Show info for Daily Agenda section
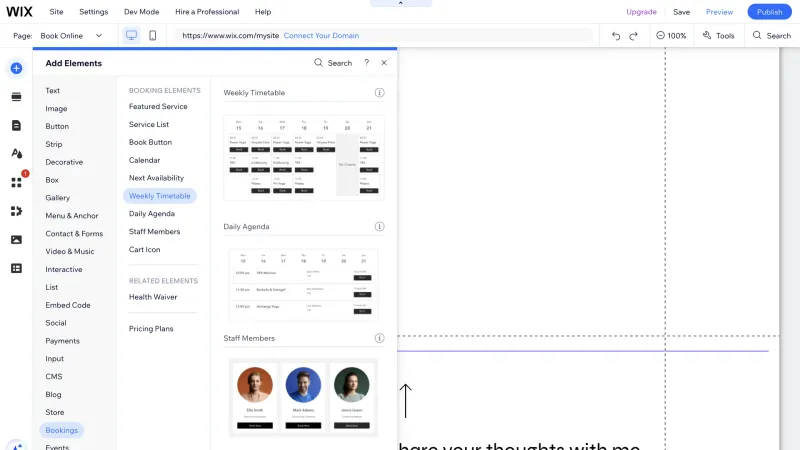 379,227
